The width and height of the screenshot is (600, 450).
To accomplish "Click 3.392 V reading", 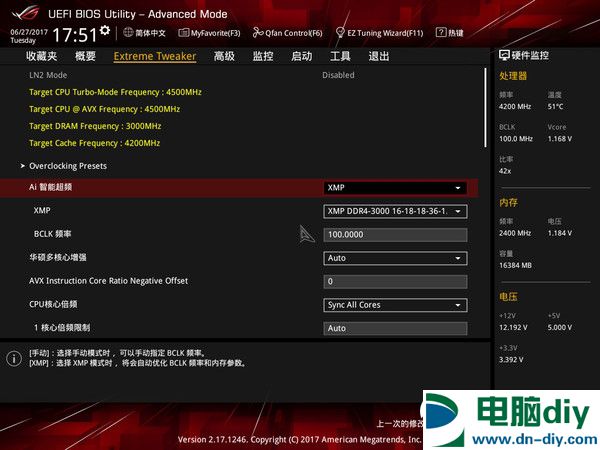I will coord(511,360).
